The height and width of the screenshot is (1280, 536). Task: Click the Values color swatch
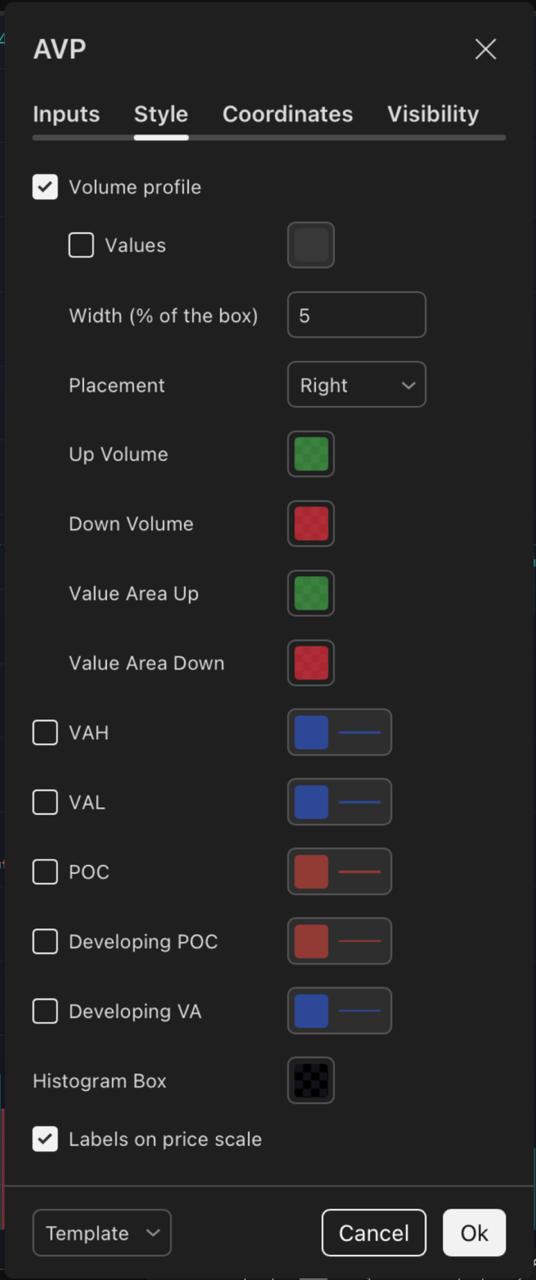[x=311, y=245]
